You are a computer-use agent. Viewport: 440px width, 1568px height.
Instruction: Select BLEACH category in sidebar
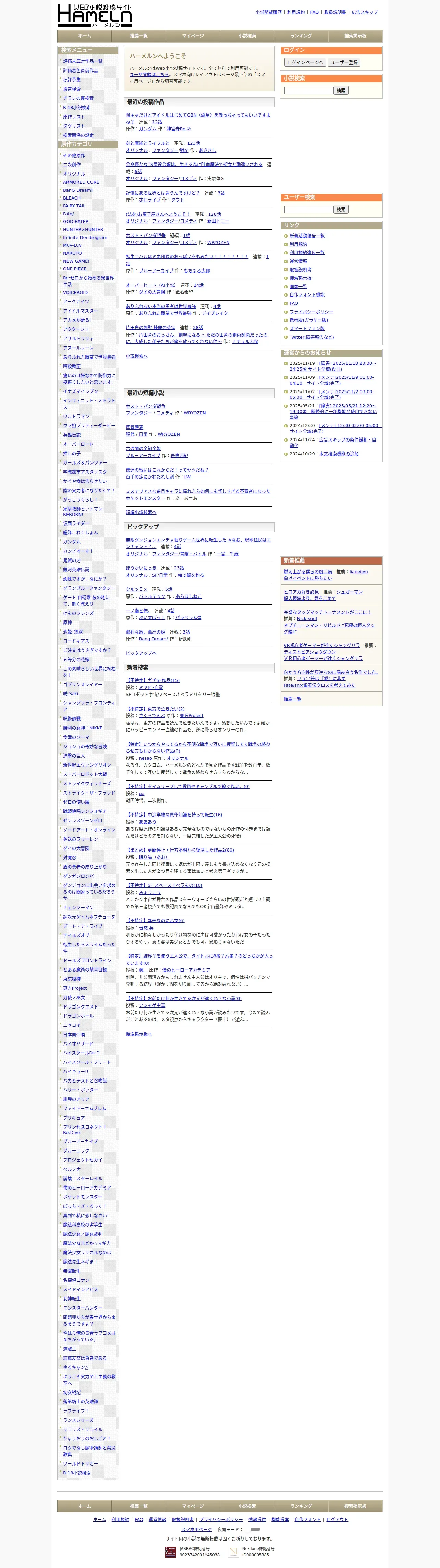(72, 198)
